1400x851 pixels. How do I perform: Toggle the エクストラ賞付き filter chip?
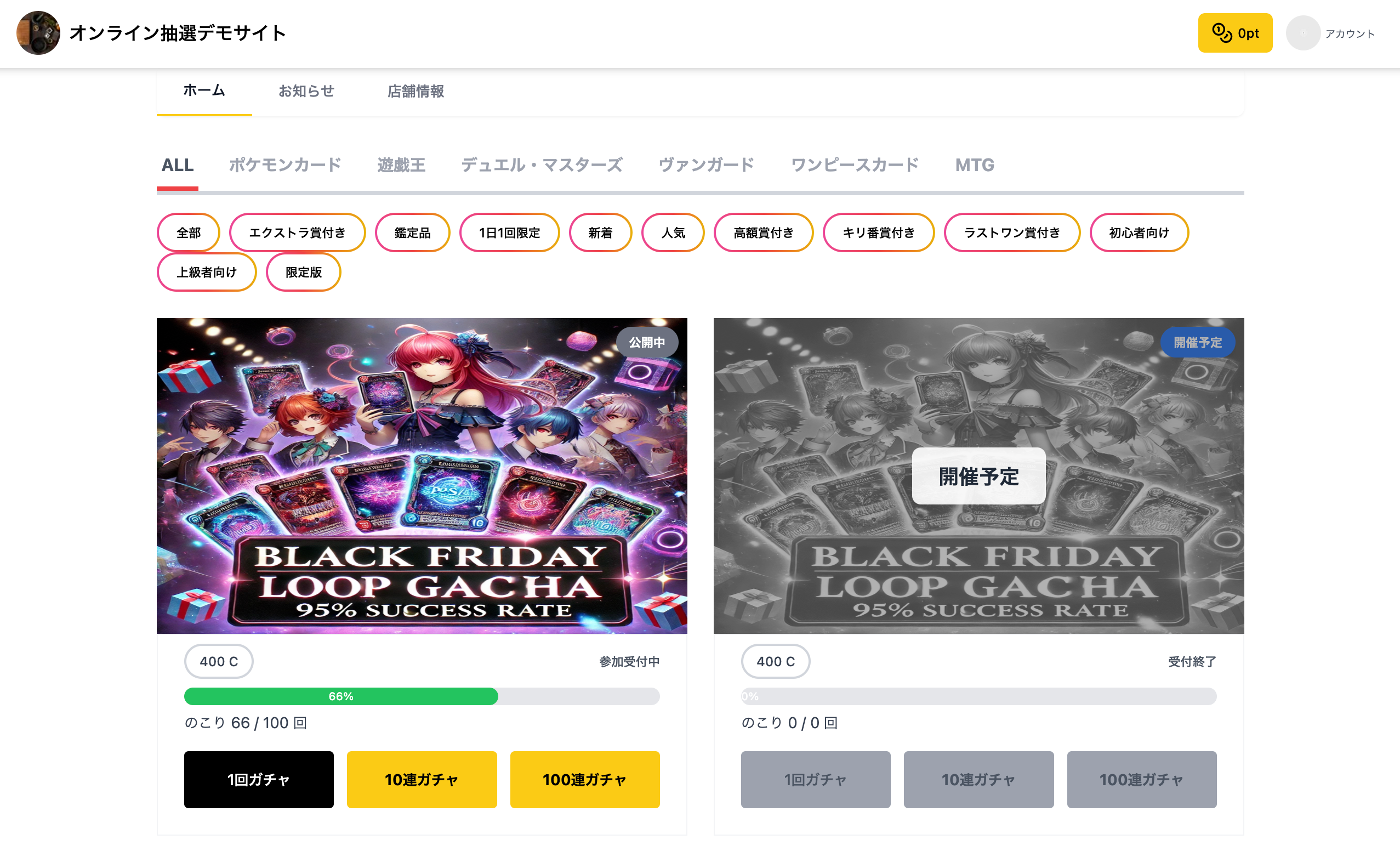tap(297, 232)
